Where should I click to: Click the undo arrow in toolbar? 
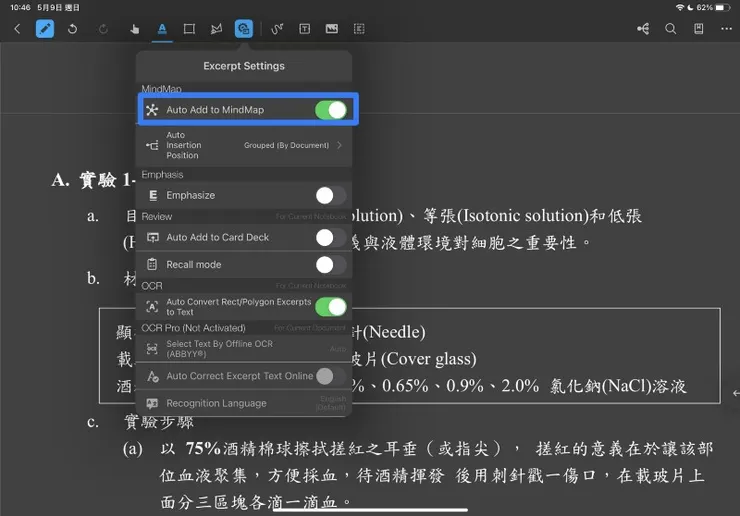point(72,29)
